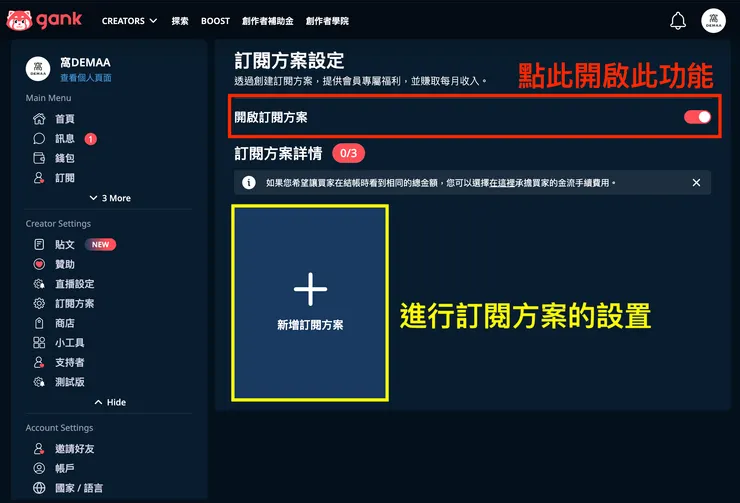Click the globe icon for 國家 / 語言

[x=39, y=488]
